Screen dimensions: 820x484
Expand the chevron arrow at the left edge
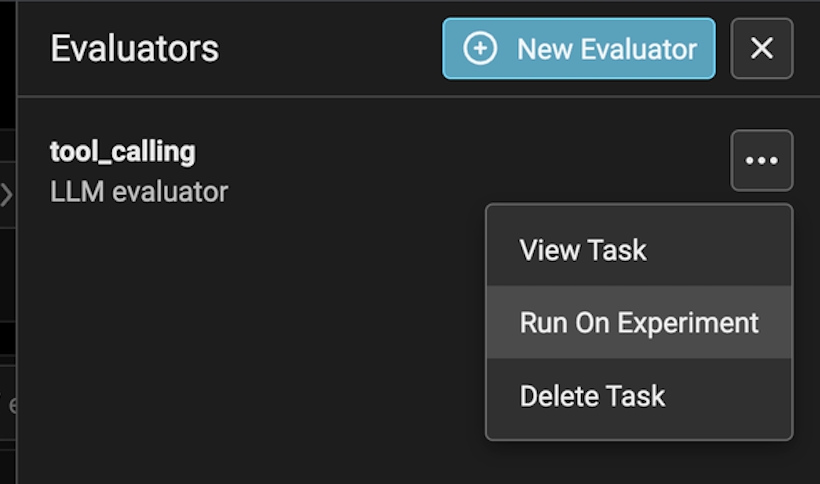coord(7,194)
